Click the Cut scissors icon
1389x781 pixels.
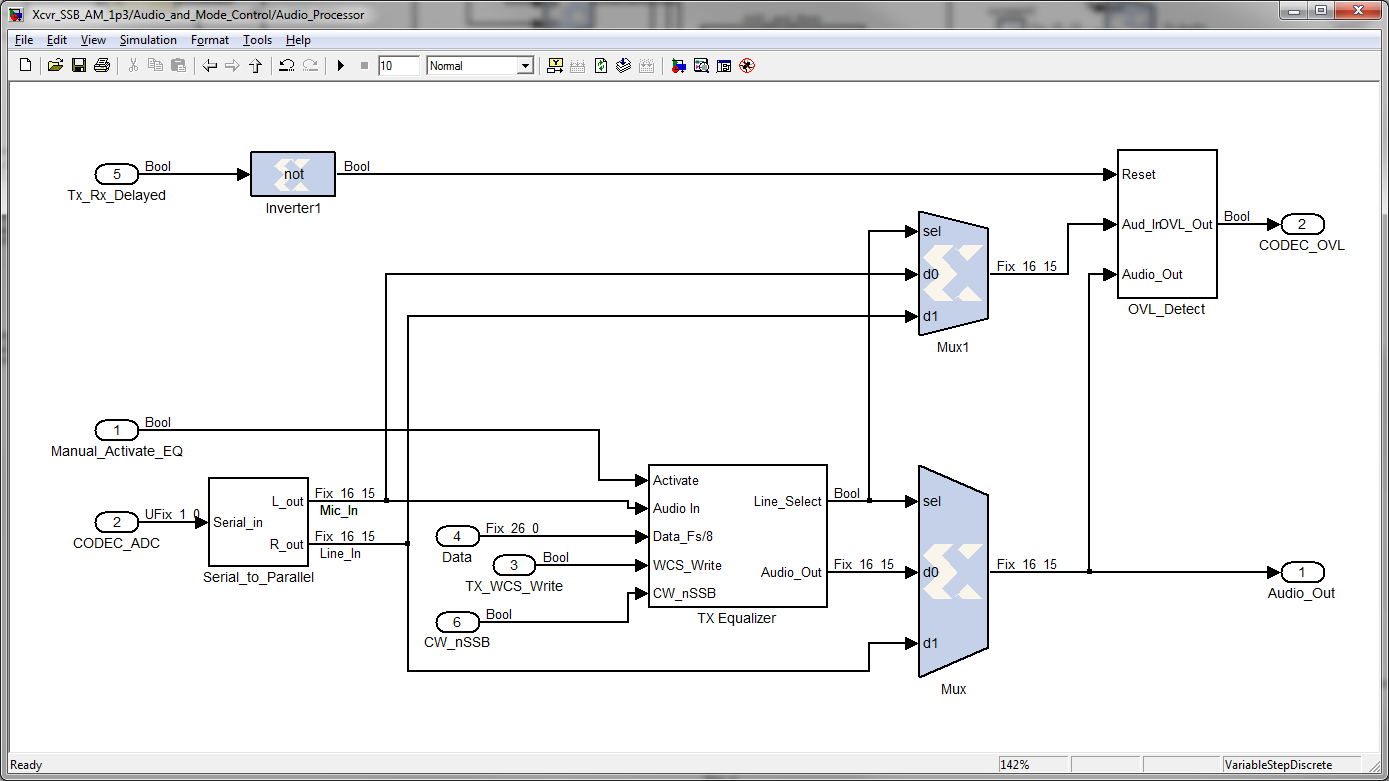tap(133, 66)
